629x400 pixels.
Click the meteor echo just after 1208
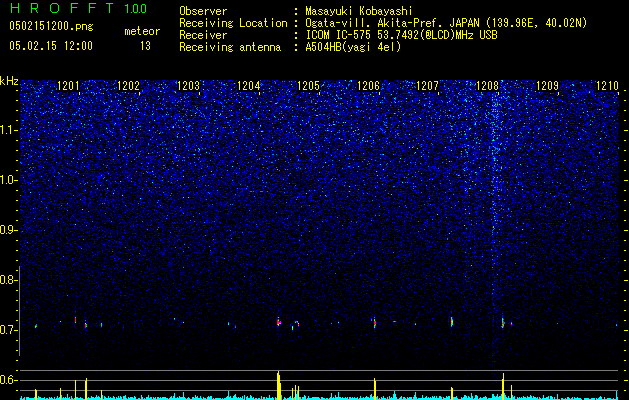[503, 323]
